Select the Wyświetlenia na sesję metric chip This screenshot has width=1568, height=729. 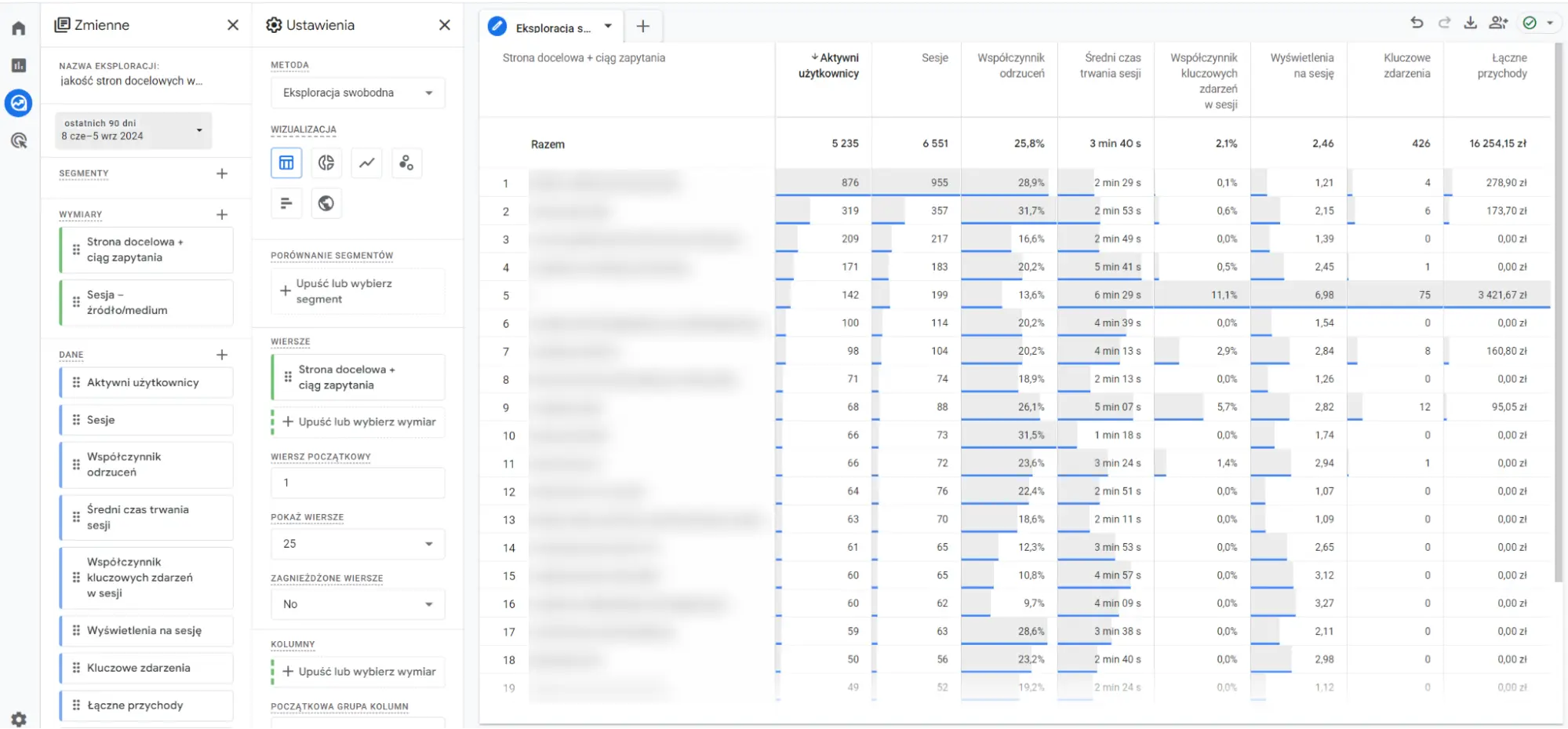point(147,631)
